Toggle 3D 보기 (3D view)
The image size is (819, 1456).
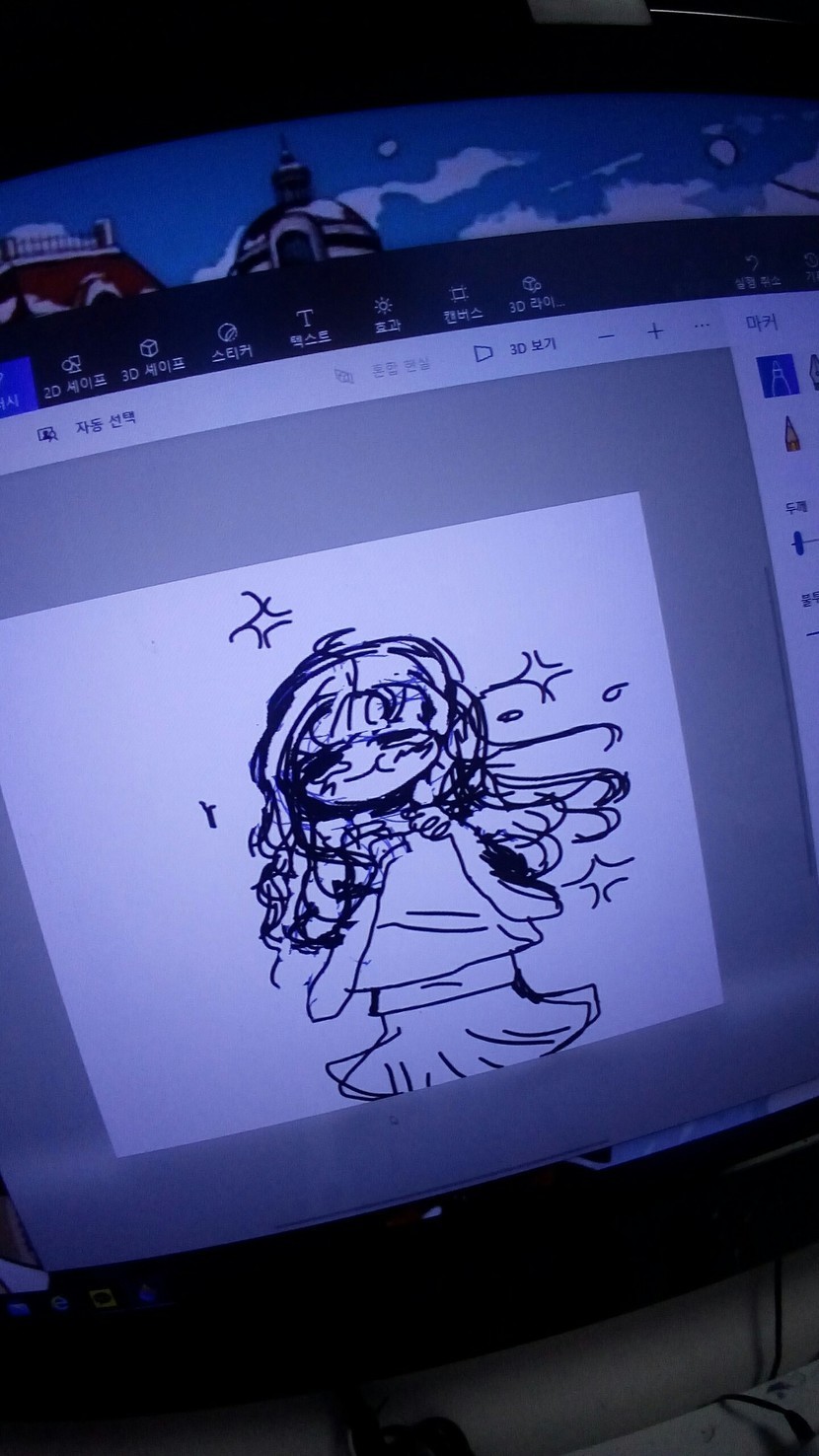(515, 349)
